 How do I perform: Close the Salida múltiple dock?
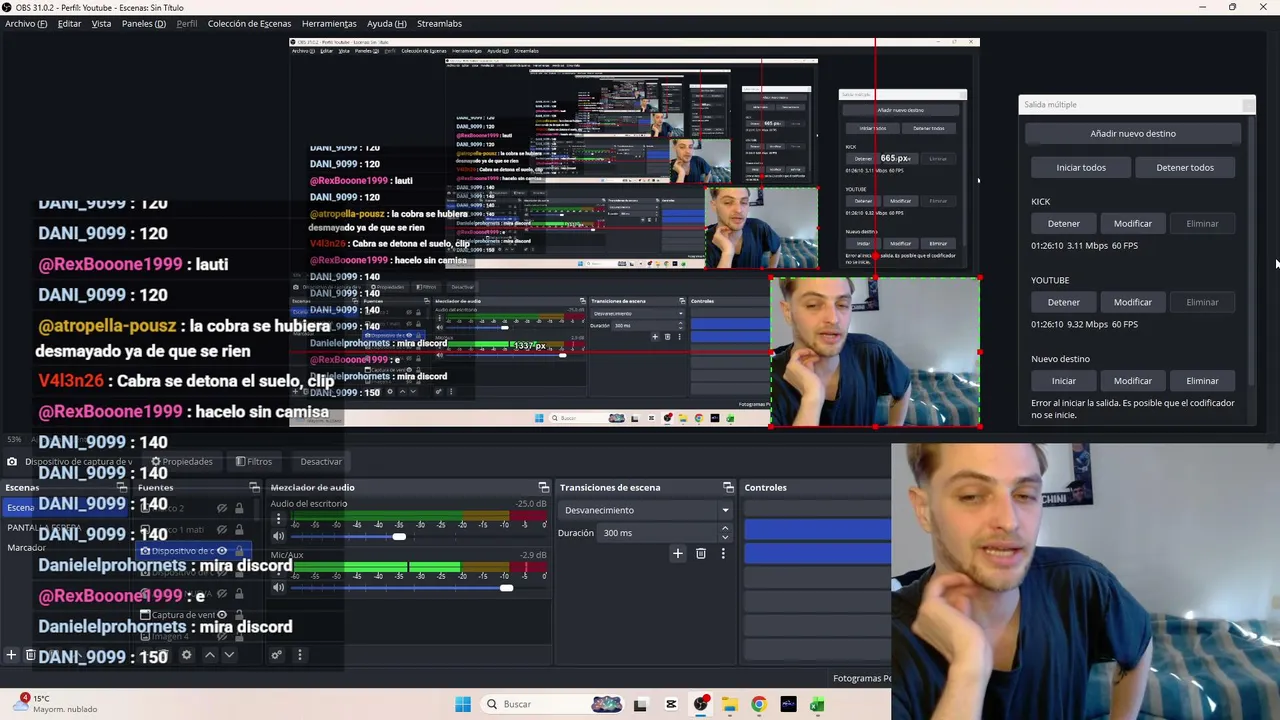coord(1248,105)
